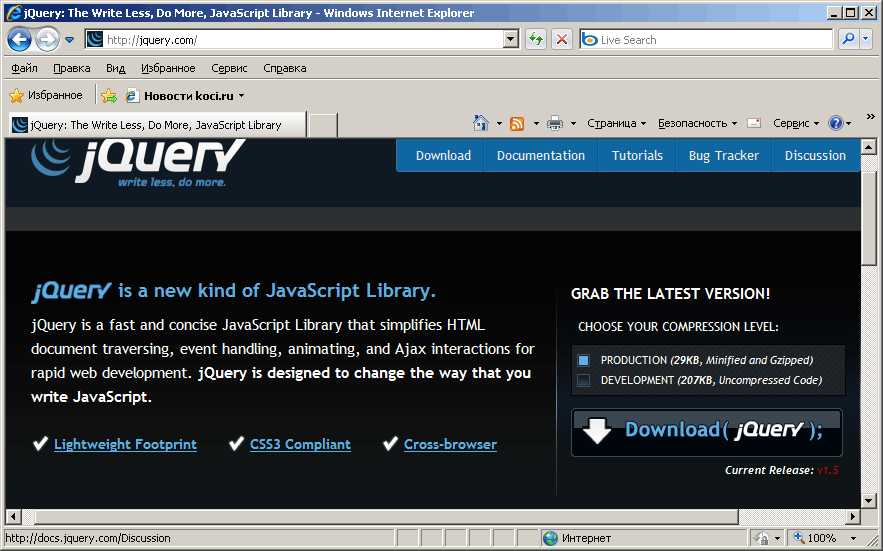Click vertical scrollbar up arrow

tap(868, 148)
